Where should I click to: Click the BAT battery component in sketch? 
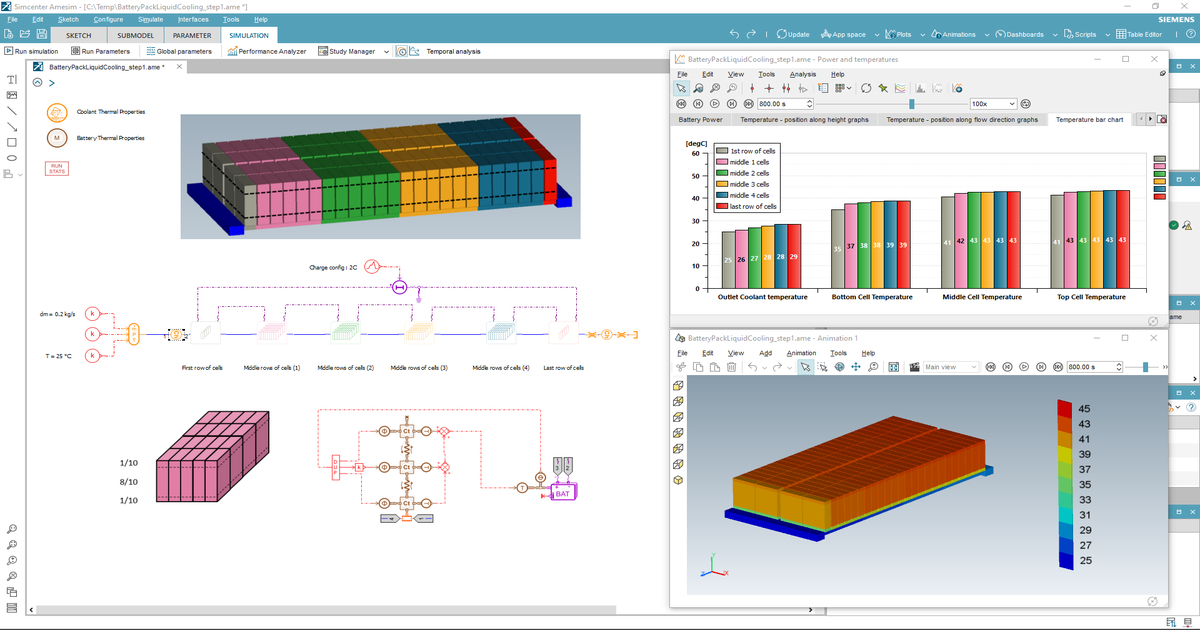pyautogui.click(x=563, y=493)
